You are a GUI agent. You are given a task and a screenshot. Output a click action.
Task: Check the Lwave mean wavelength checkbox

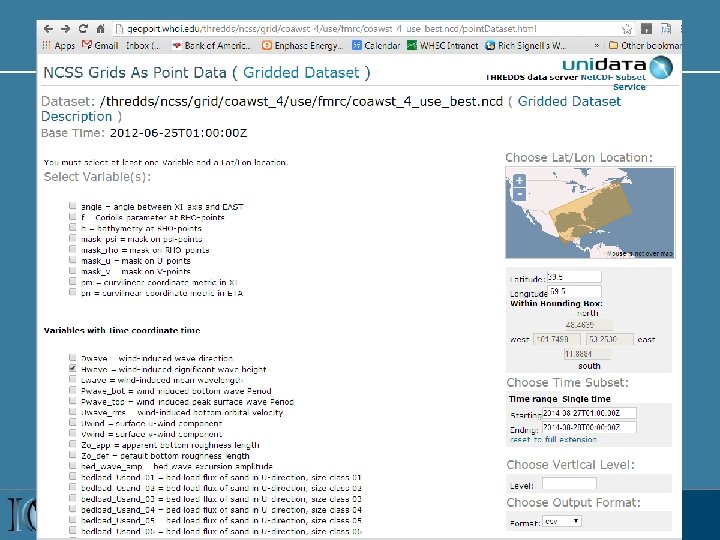pos(73,378)
